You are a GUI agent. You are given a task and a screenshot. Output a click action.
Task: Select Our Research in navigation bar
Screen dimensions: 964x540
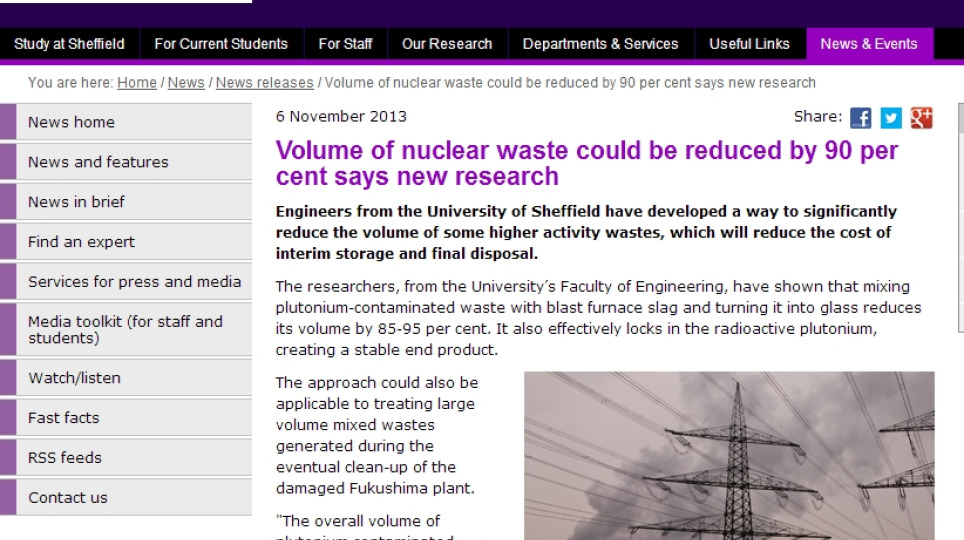447,44
